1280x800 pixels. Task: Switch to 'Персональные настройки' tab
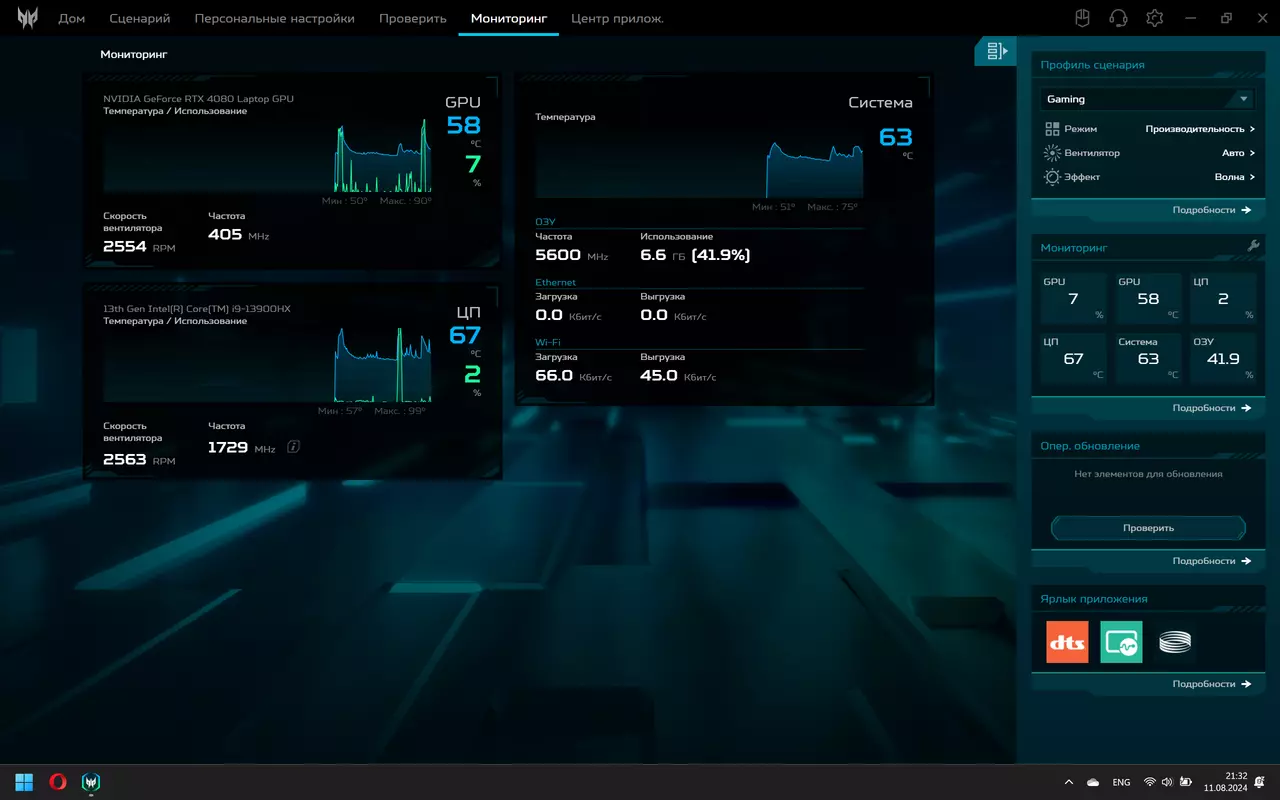coord(274,18)
